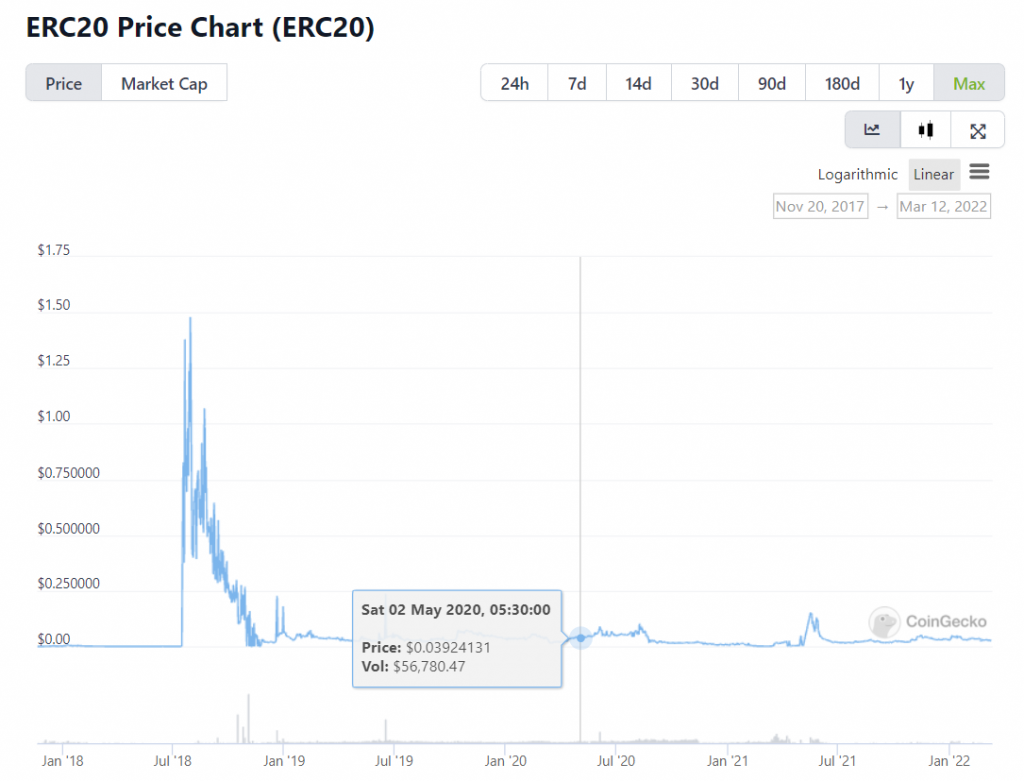View the 24h price range
Image resolution: width=1024 pixels, height=781 pixels.
coord(514,83)
